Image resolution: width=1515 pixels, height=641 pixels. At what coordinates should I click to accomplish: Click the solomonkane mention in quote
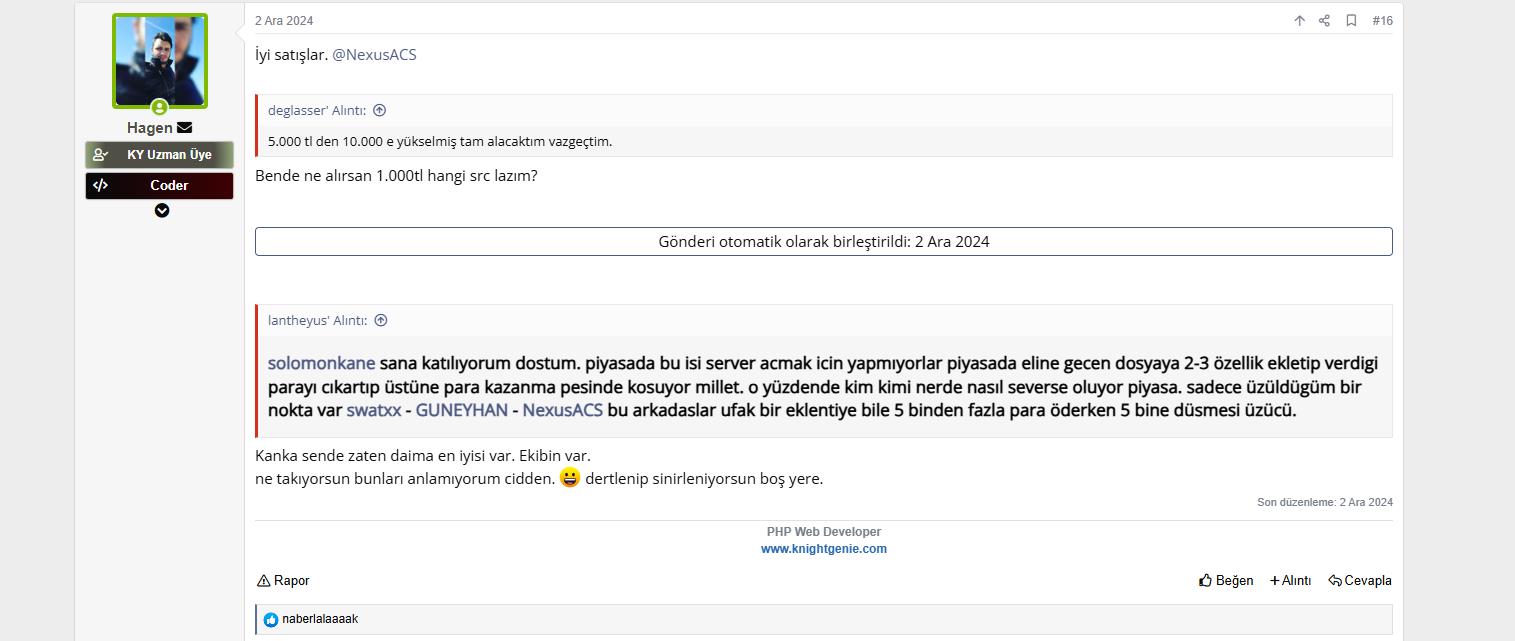point(322,363)
